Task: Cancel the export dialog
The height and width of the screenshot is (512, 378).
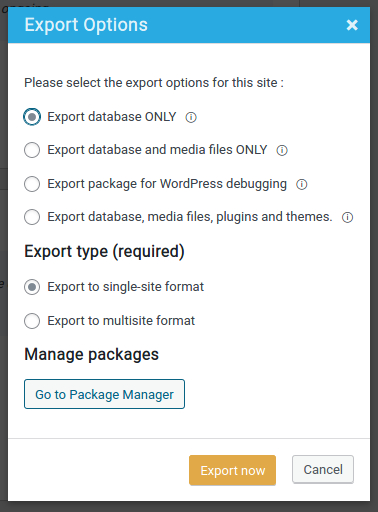Action: tap(323, 469)
